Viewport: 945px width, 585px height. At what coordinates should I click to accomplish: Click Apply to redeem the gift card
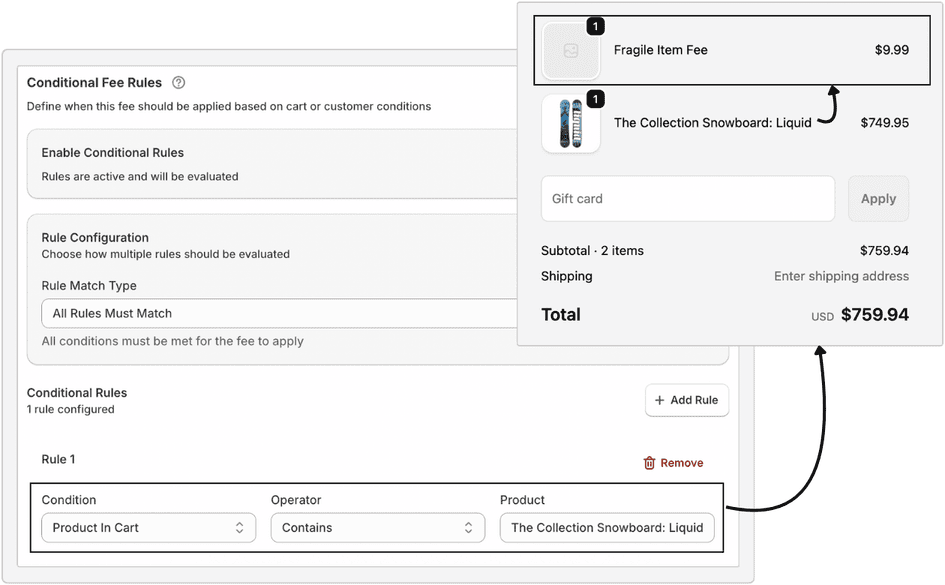point(878,198)
